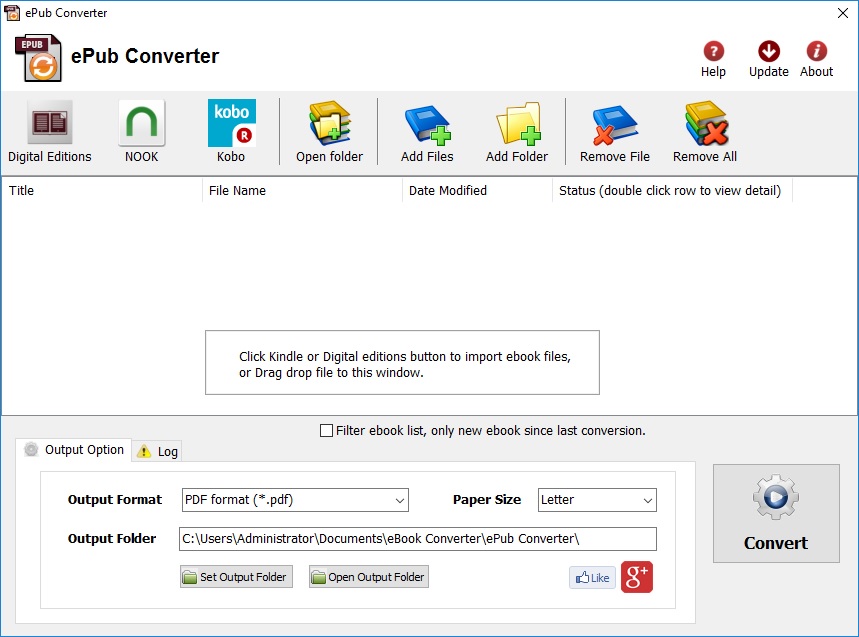Click the Google Plus share icon

[637, 577]
